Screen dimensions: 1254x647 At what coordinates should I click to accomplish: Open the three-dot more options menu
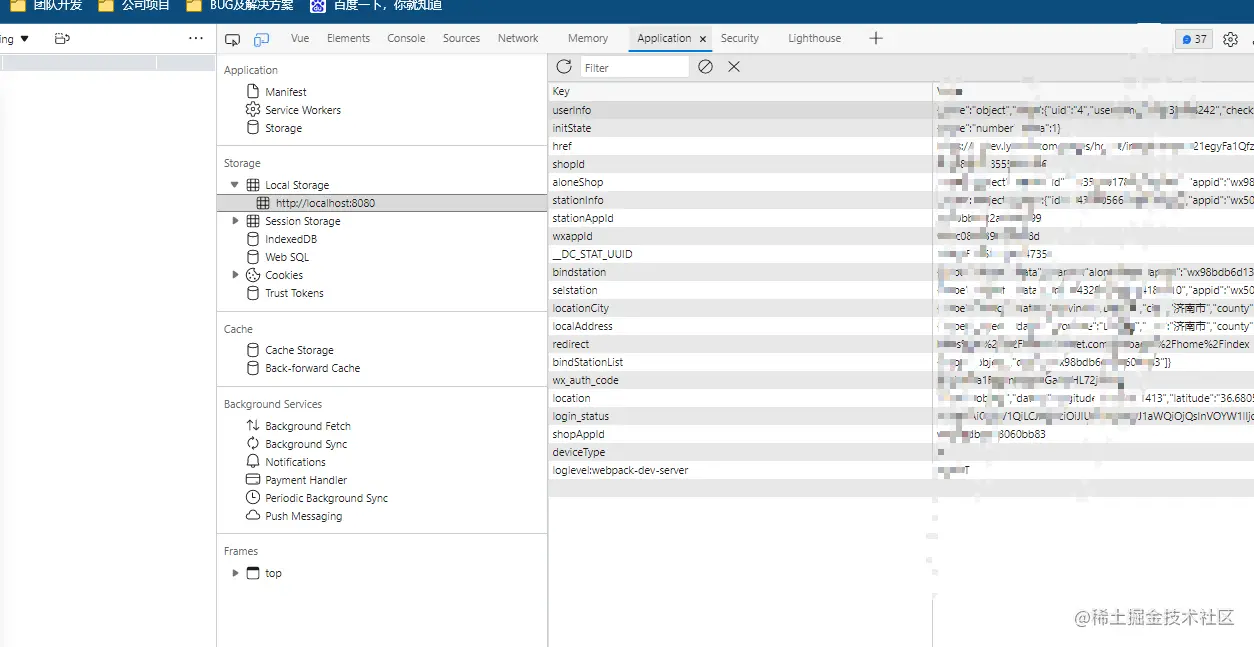196,38
